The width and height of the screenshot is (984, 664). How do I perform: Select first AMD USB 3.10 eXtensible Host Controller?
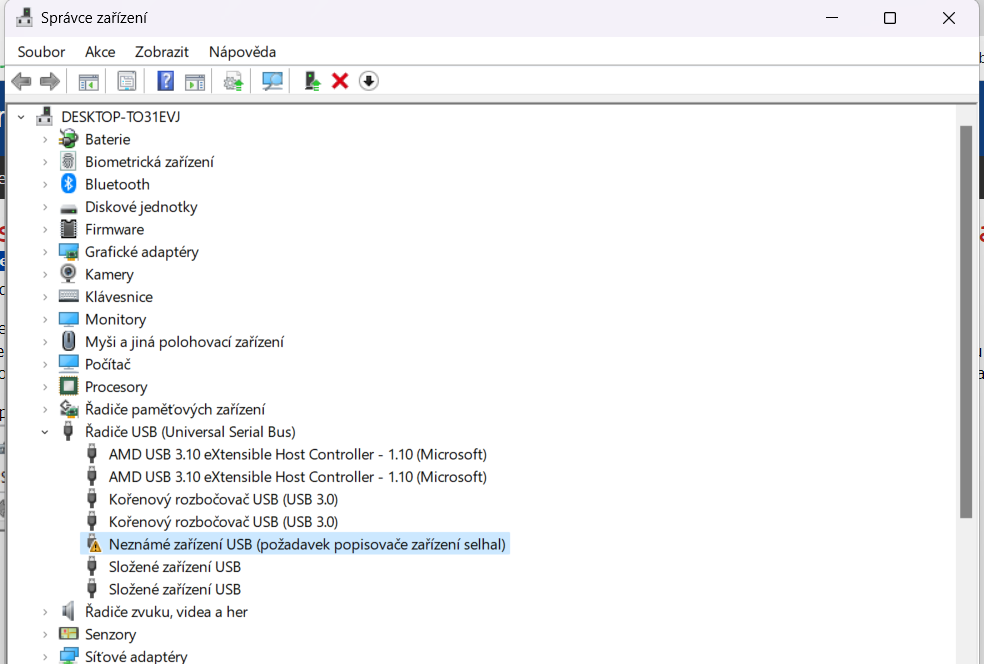tap(297, 454)
